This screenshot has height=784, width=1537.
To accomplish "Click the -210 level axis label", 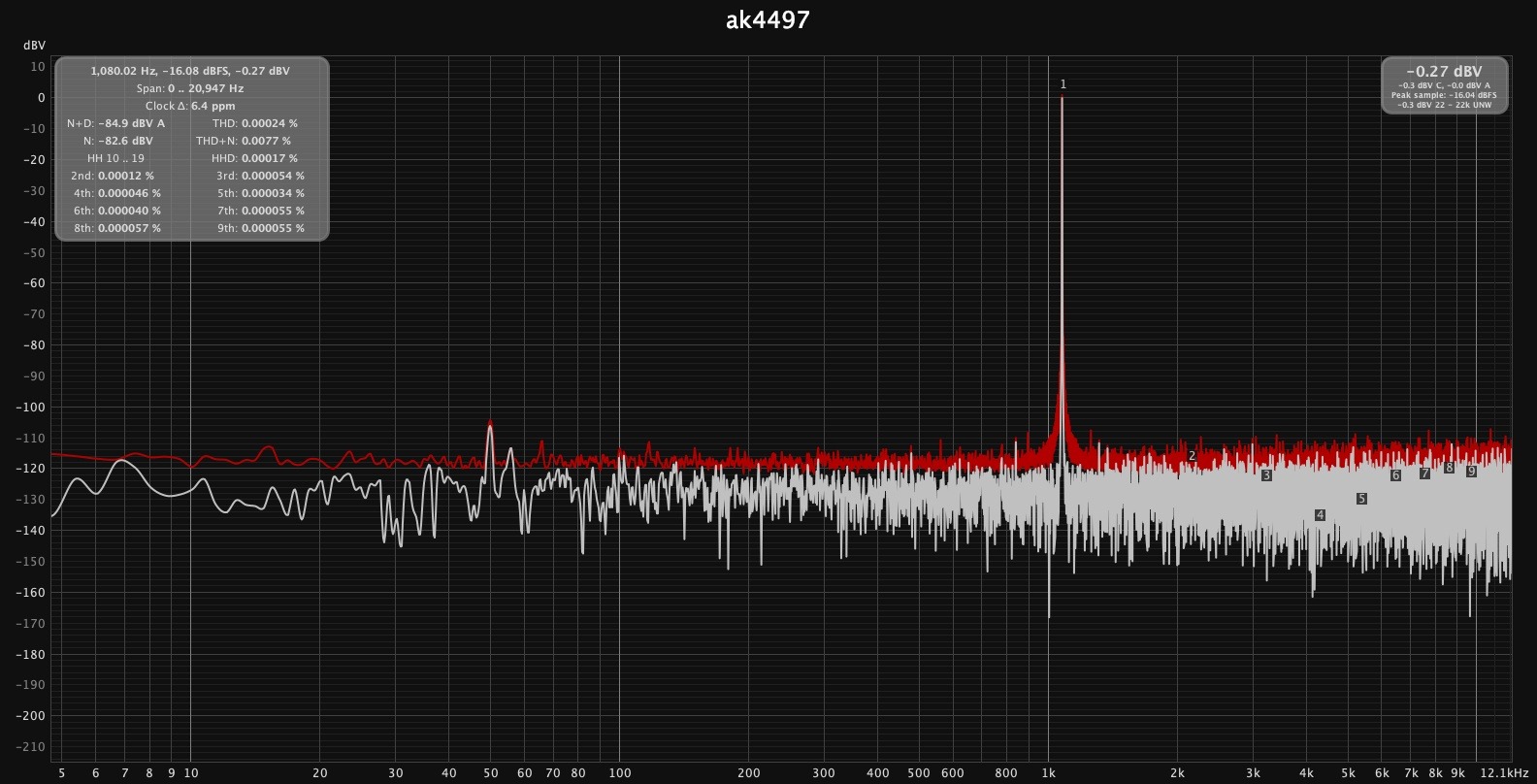I will [30, 747].
